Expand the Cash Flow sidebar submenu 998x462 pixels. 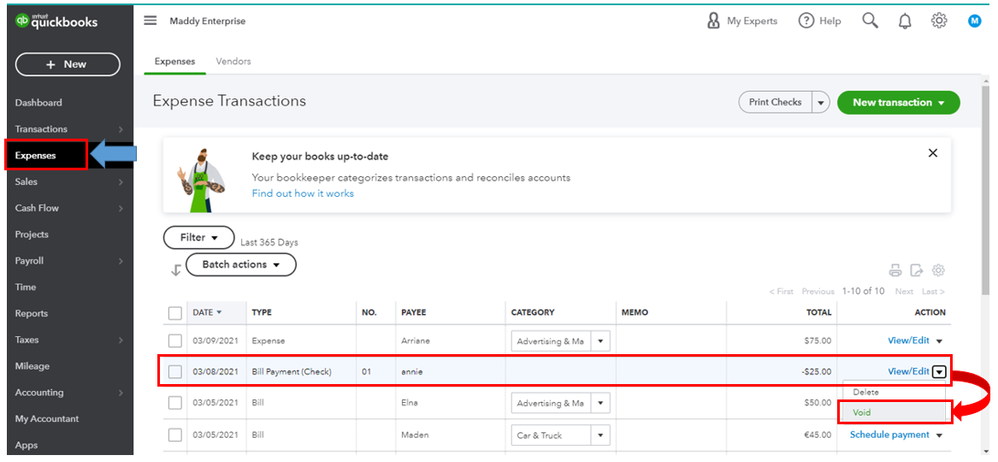tap(121, 208)
